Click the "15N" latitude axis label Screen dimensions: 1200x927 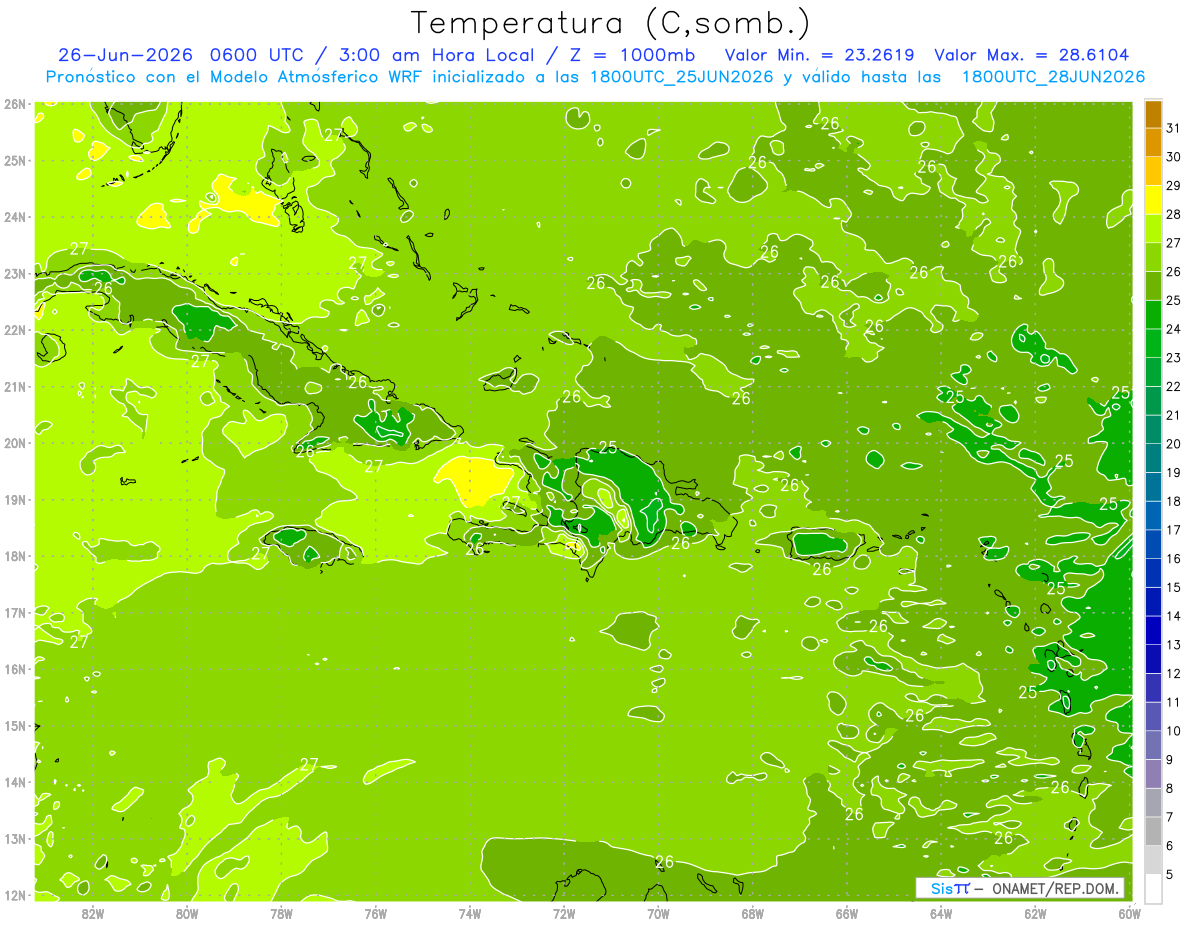click(15, 725)
